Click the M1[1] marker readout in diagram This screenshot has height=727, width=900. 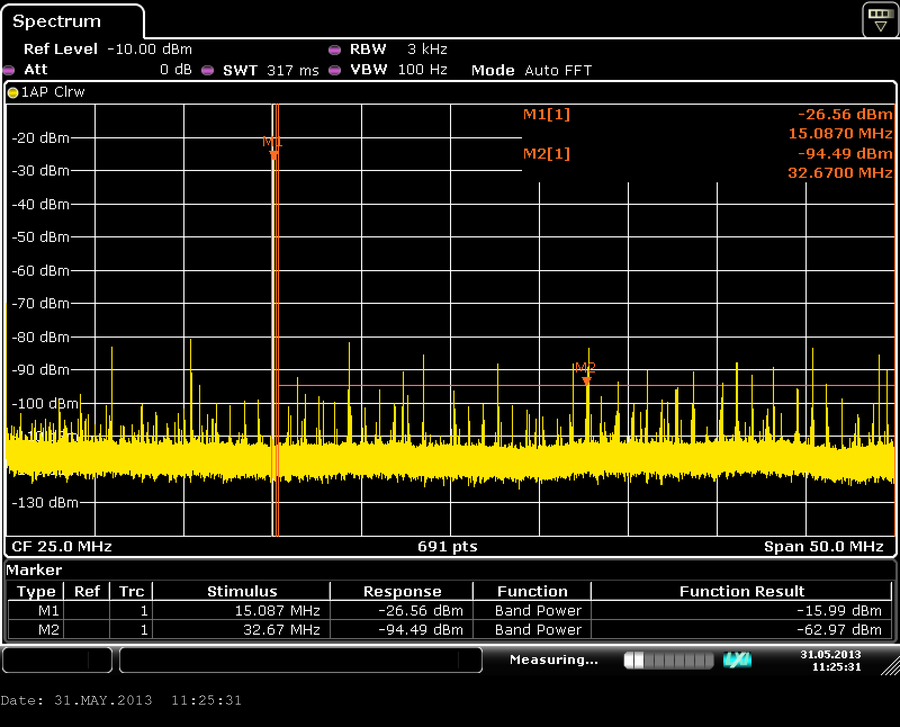click(x=546, y=114)
